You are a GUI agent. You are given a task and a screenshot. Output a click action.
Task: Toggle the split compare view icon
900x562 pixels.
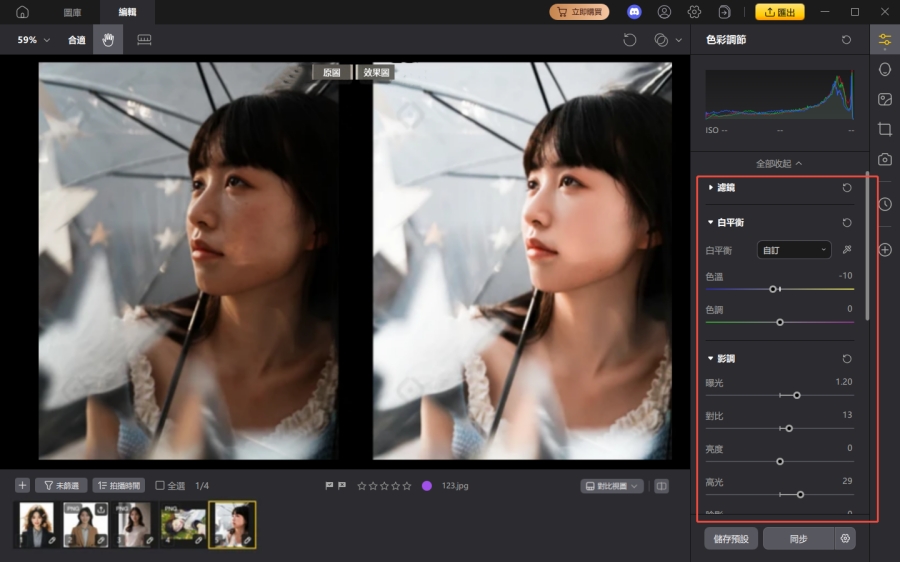[x=661, y=486]
